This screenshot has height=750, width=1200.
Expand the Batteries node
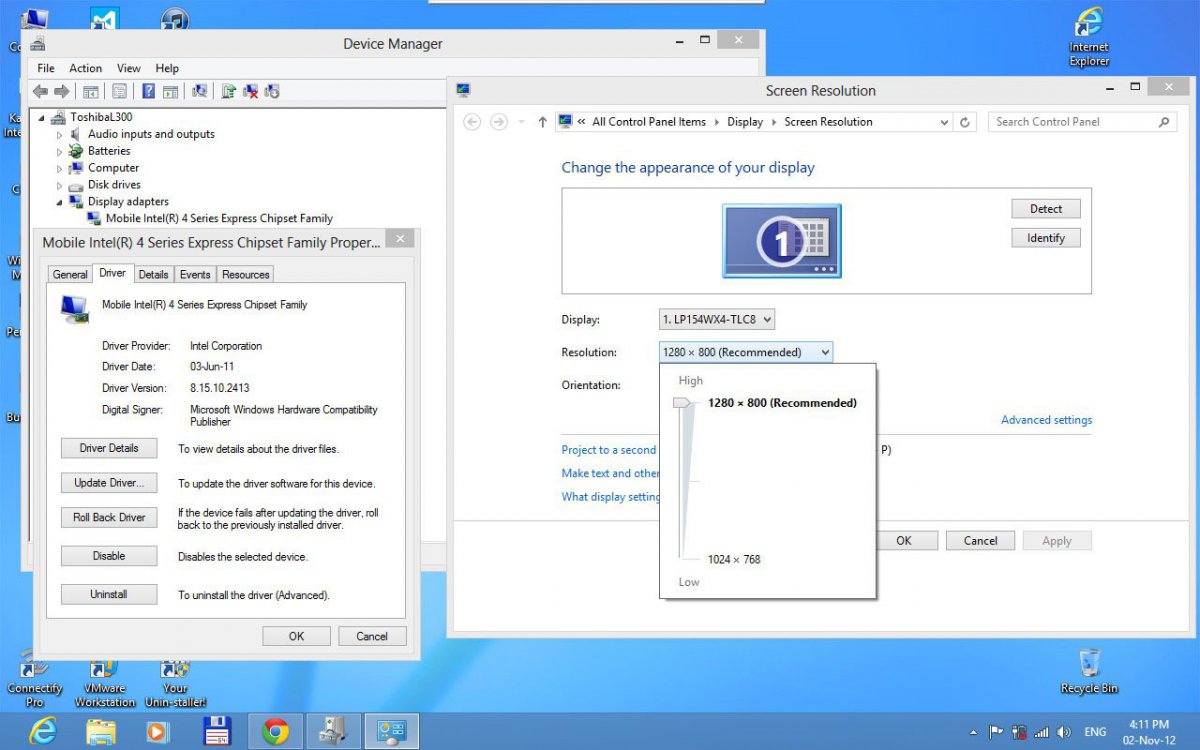tap(59, 151)
